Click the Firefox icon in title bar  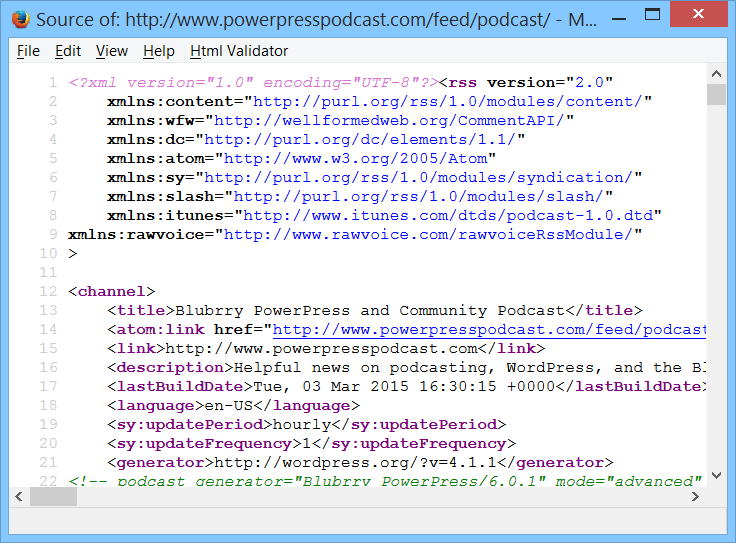[20, 19]
